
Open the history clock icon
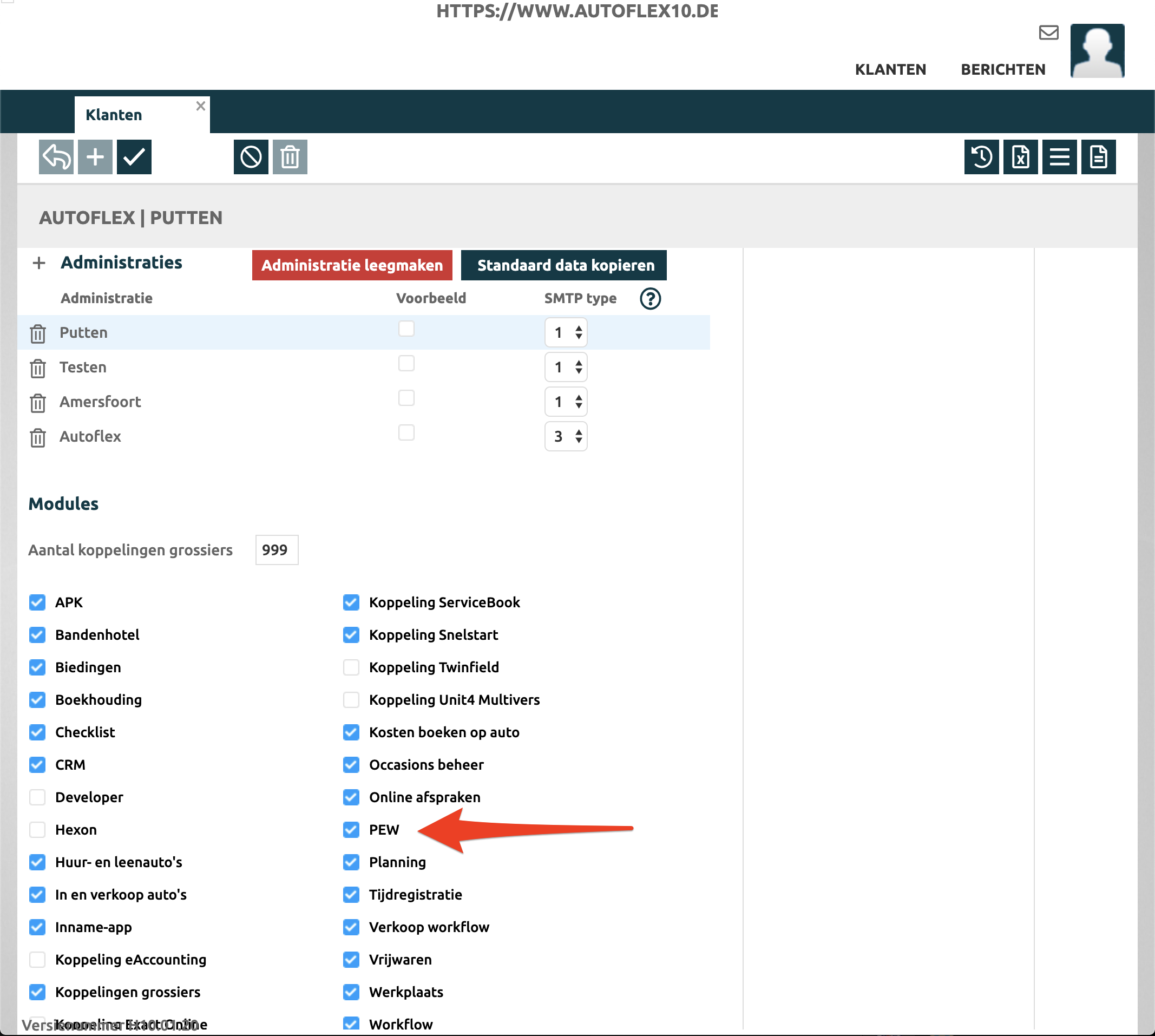point(981,156)
